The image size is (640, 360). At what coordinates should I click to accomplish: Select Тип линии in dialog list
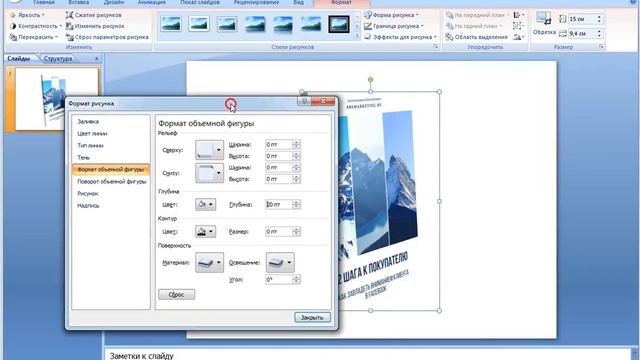[111, 146]
